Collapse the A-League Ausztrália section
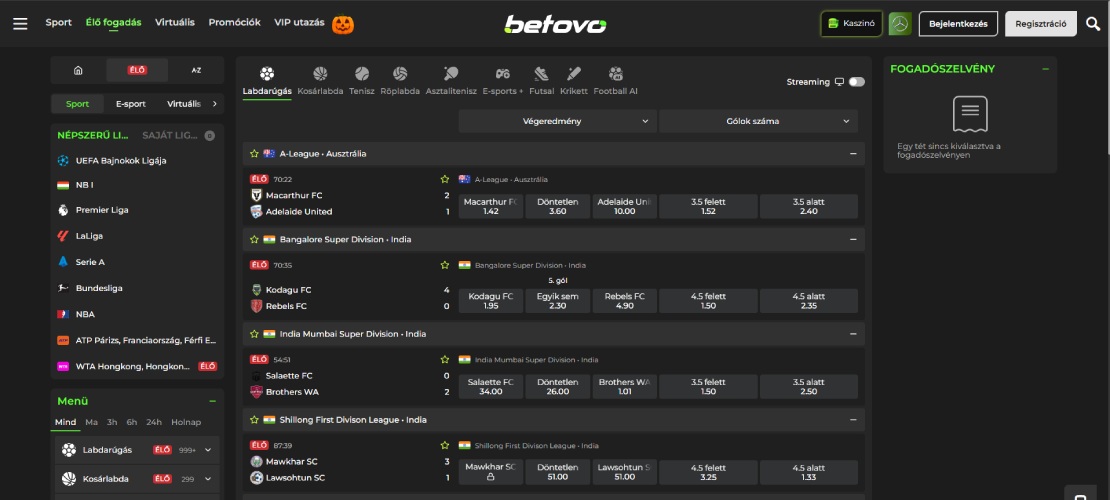Screen dimensions: 1110x500 pos(853,154)
